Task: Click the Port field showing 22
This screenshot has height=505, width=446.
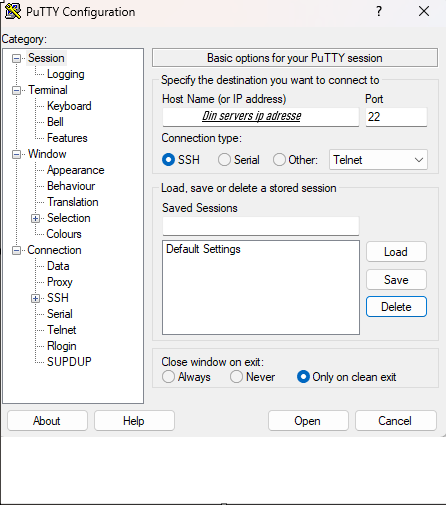Action: click(396, 117)
